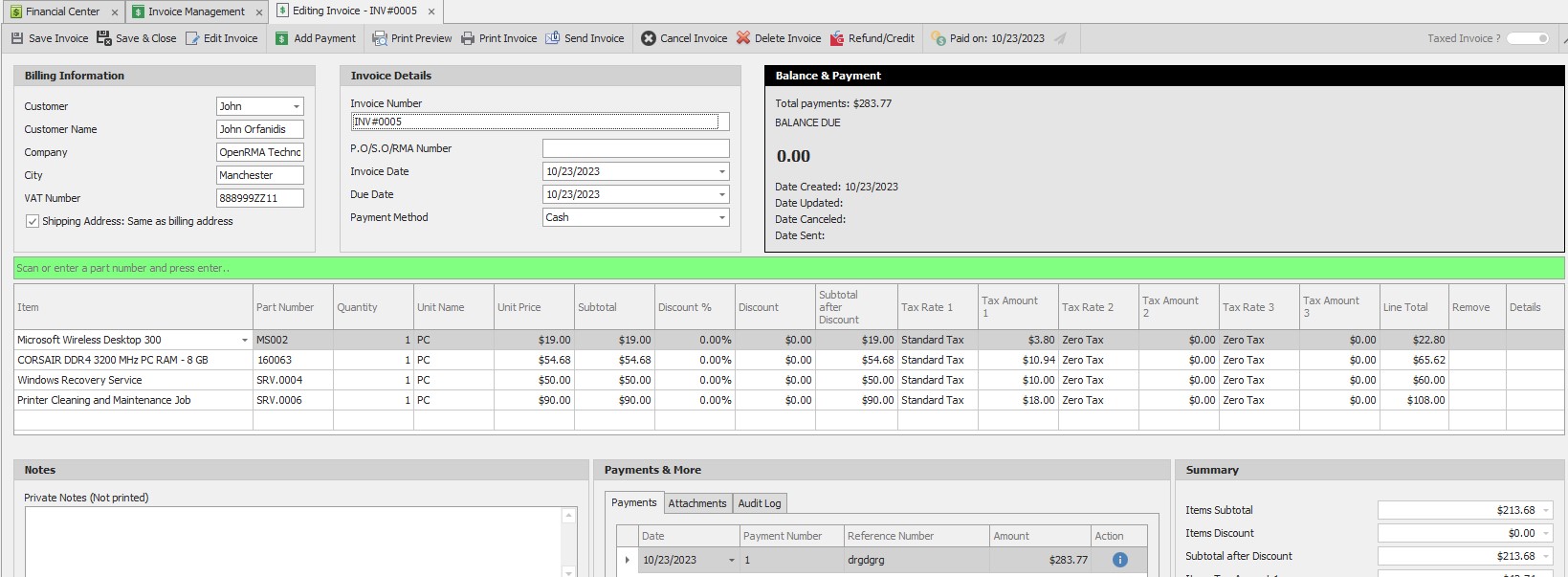Click the Quantity column header
Viewport: 1568px width, 577px height.
tap(373, 307)
